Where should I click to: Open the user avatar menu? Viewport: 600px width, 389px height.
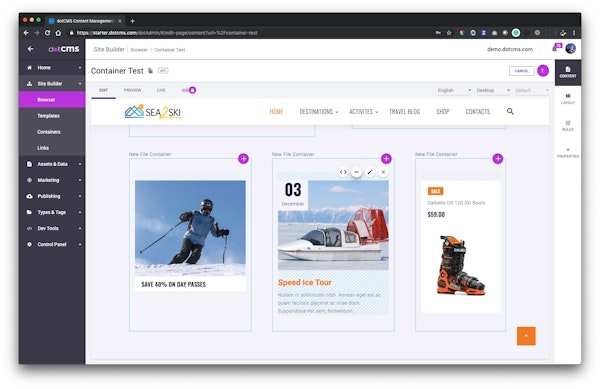point(571,49)
